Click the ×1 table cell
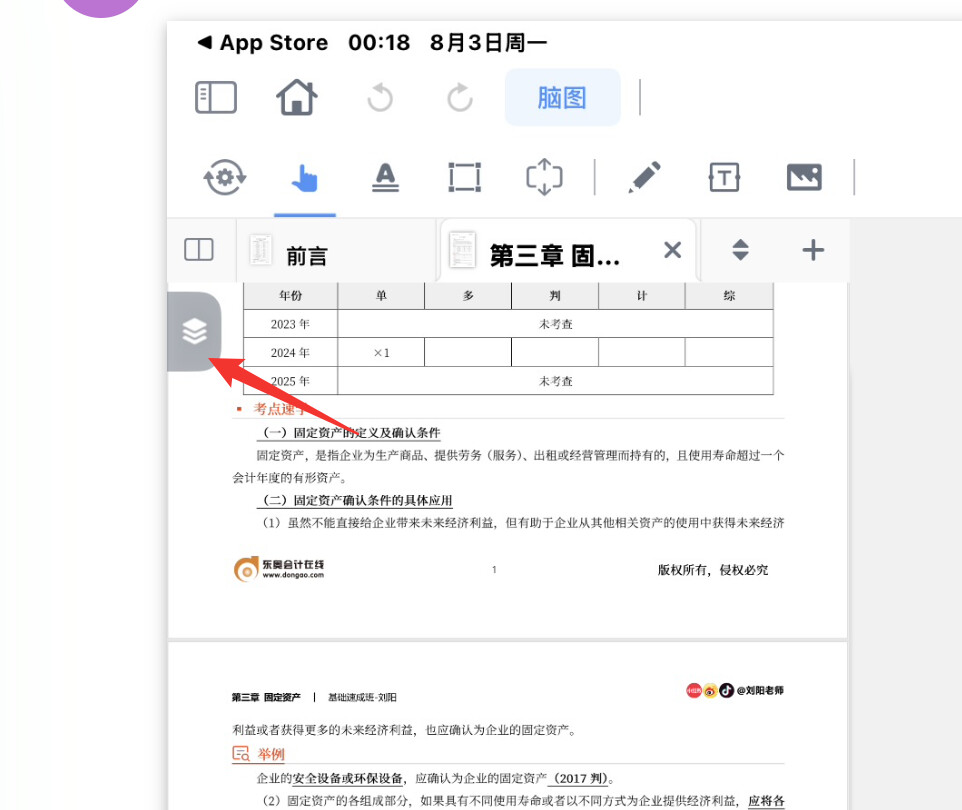The width and height of the screenshot is (962, 810). 381,353
